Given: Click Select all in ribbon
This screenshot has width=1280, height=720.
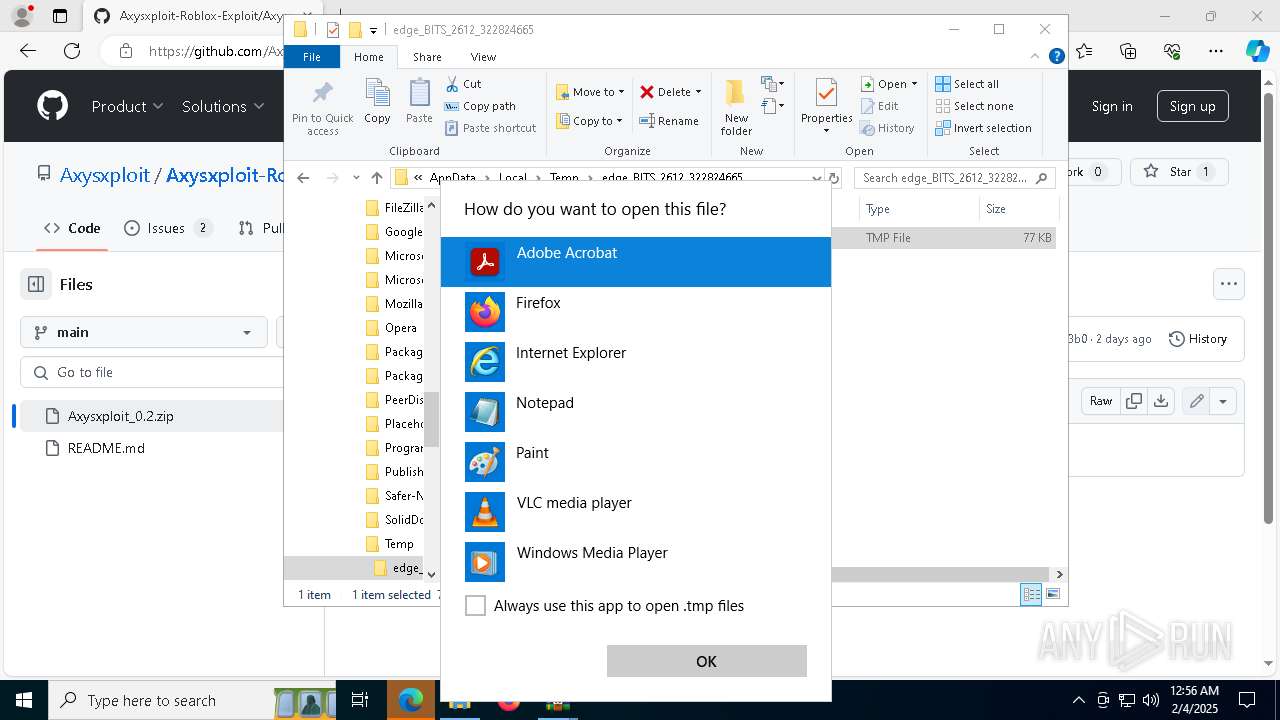Looking at the screenshot, I should coord(967,84).
